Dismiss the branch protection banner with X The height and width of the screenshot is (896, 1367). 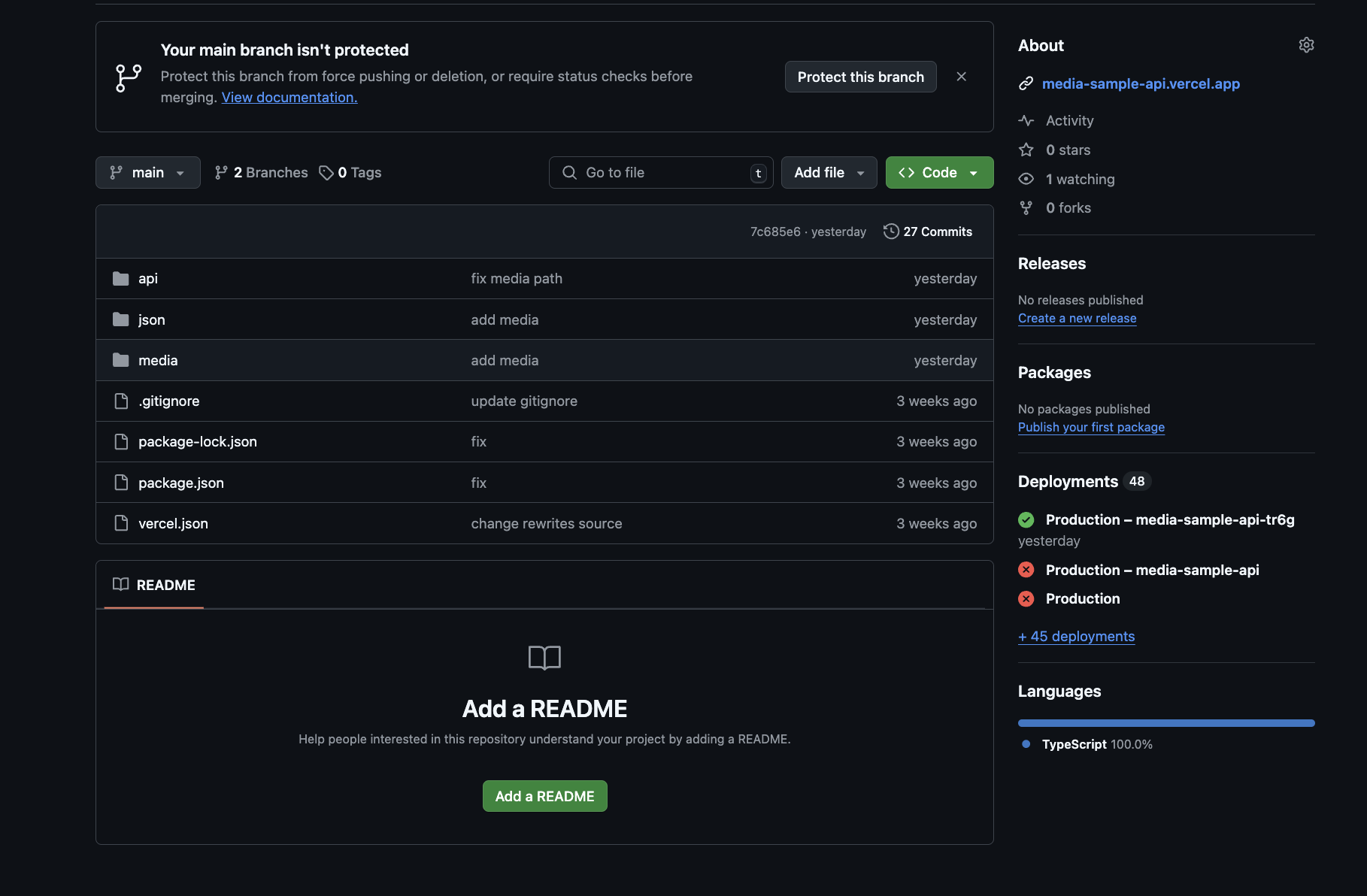(x=961, y=77)
